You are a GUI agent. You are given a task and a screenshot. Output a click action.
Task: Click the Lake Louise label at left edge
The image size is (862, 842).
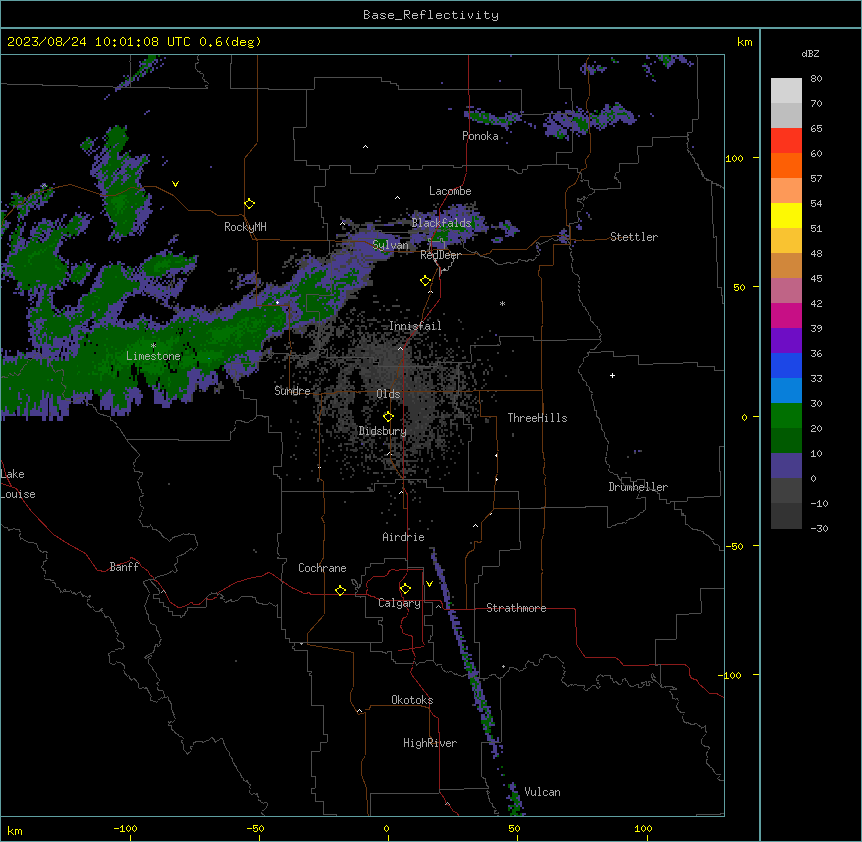click(18, 484)
